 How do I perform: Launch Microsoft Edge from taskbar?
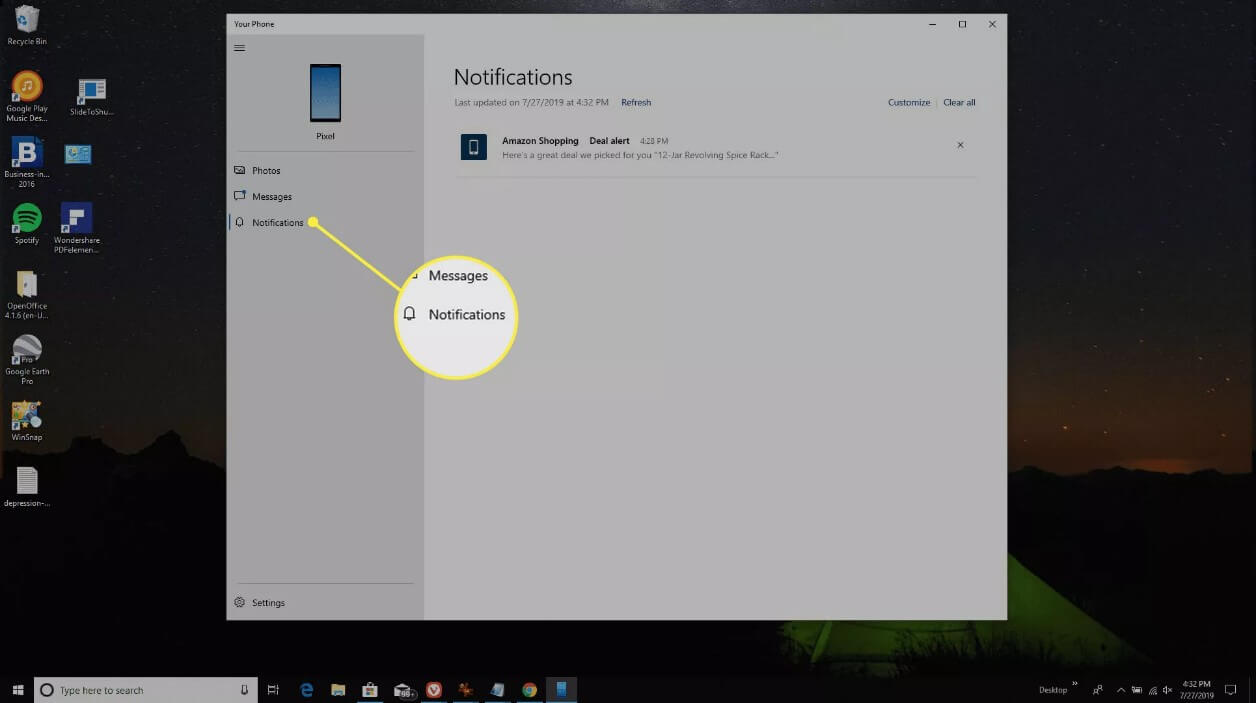tap(307, 690)
